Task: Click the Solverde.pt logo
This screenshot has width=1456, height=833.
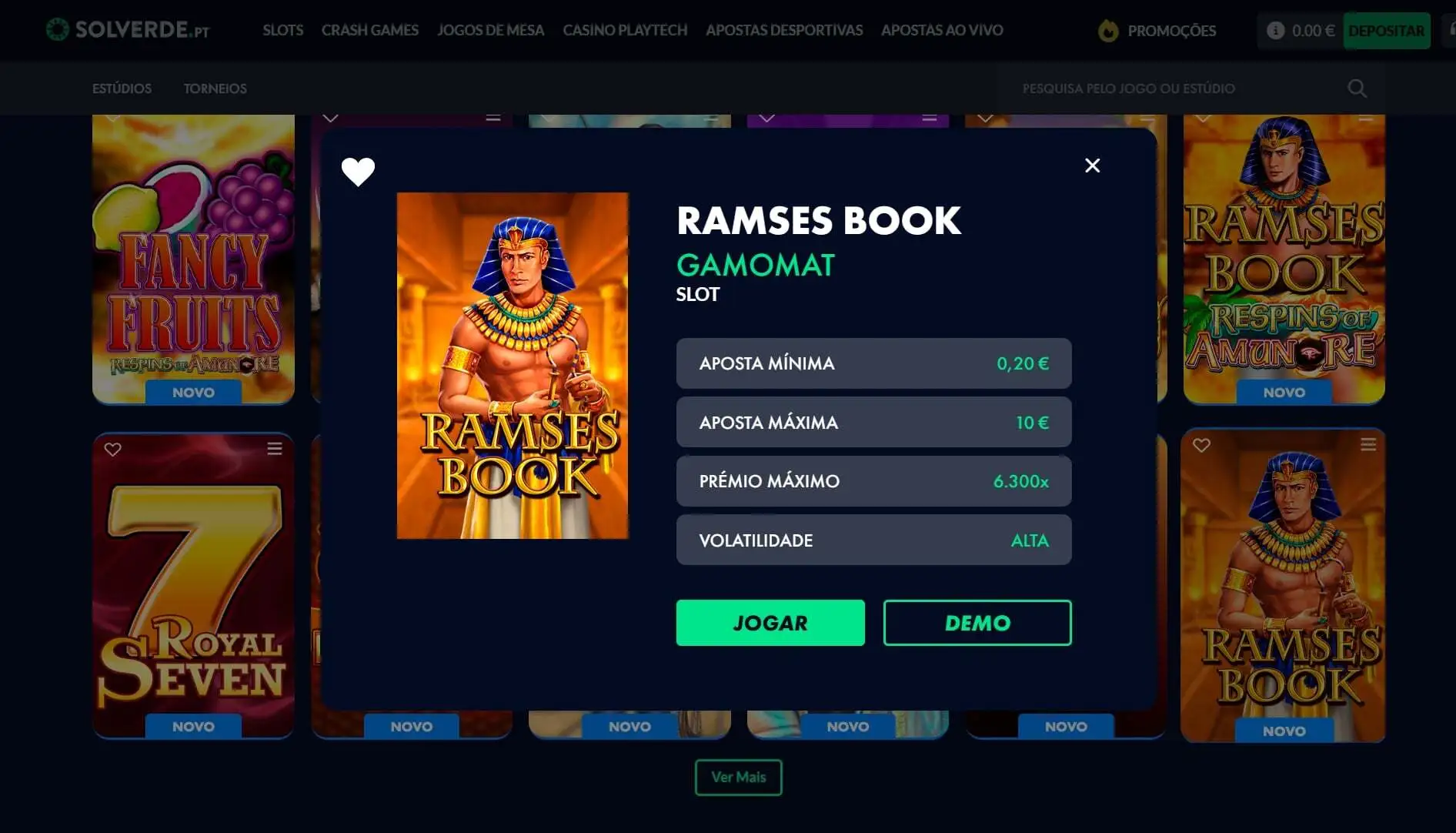Action: pos(128,30)
